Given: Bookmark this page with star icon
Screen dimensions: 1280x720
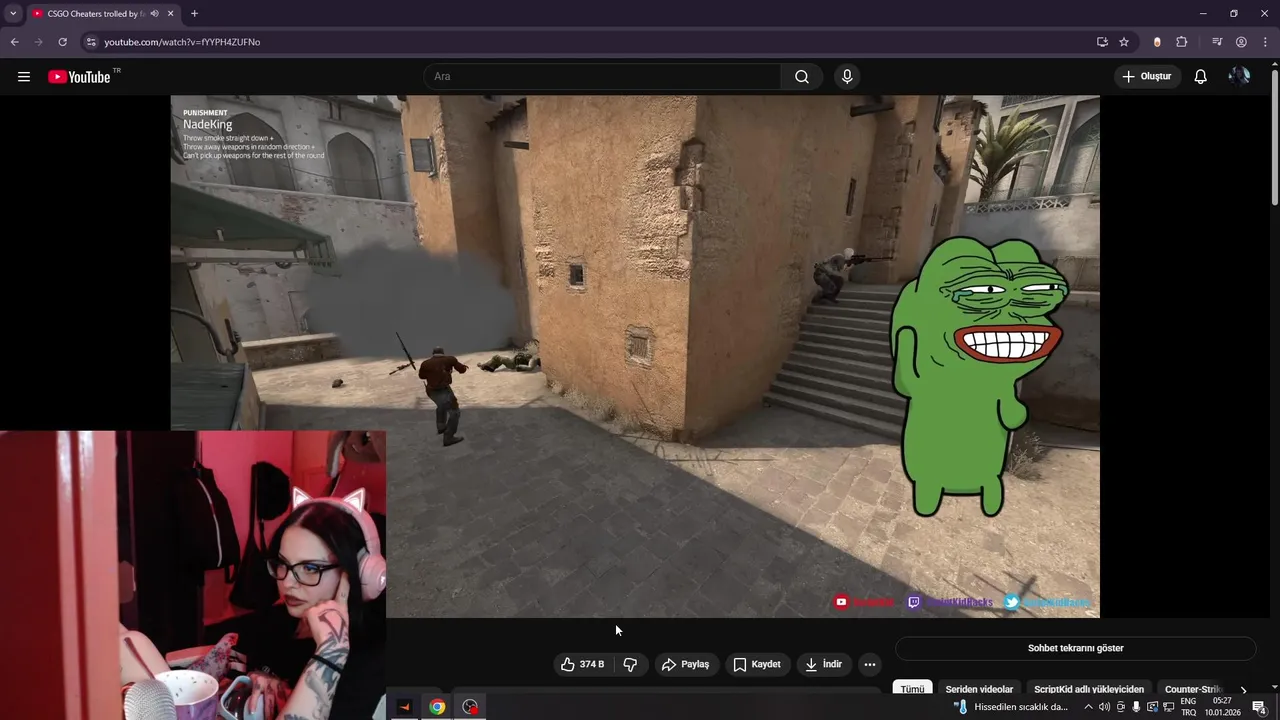Looking at the screenshot, I should point(1124,42).
